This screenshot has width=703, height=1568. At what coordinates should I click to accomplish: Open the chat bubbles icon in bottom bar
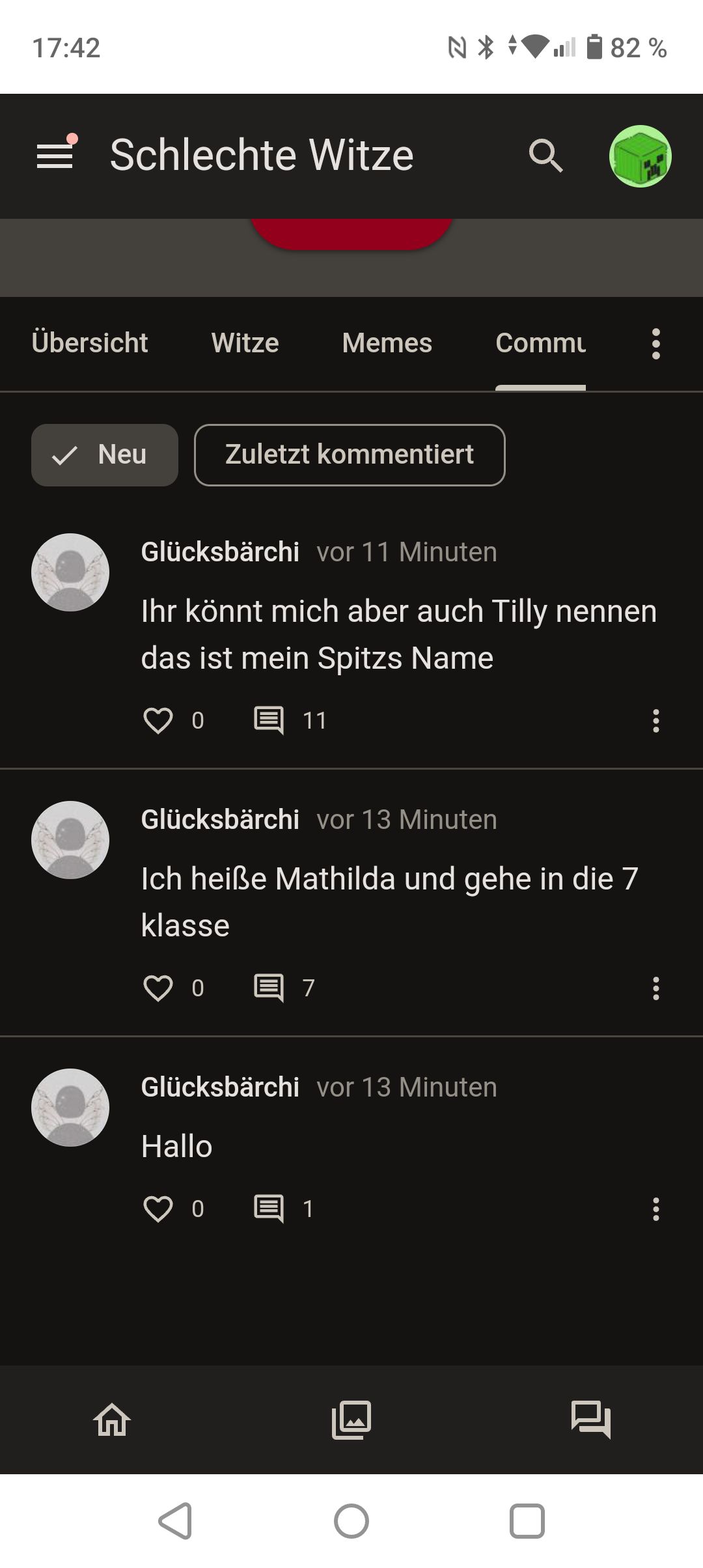click(x=590, y=1420)
